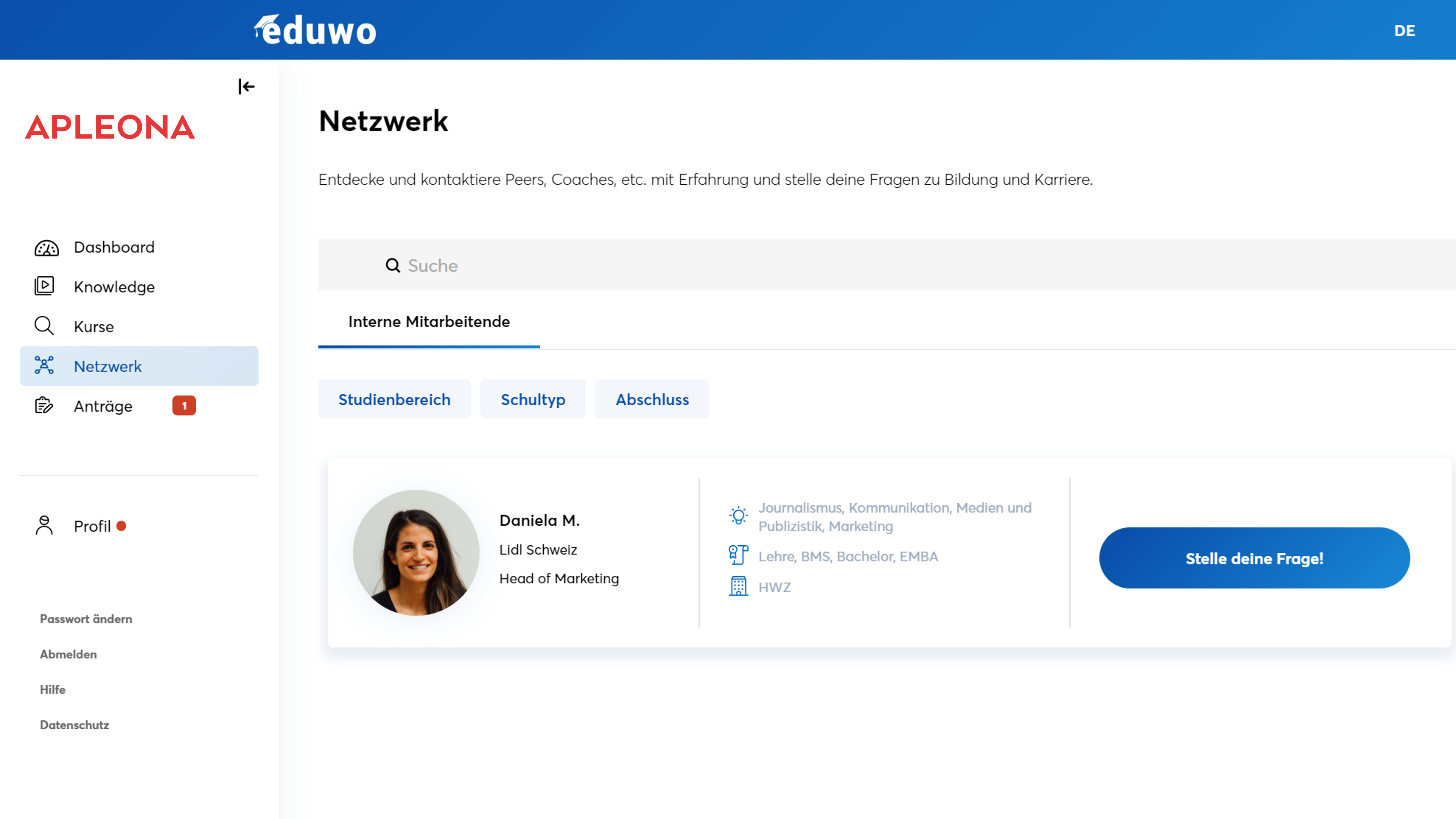Screen dimensions: 1456x819
Task: Open the Schultyp filter dropdown
Action: pyautogui.click(x=532, y=399)
